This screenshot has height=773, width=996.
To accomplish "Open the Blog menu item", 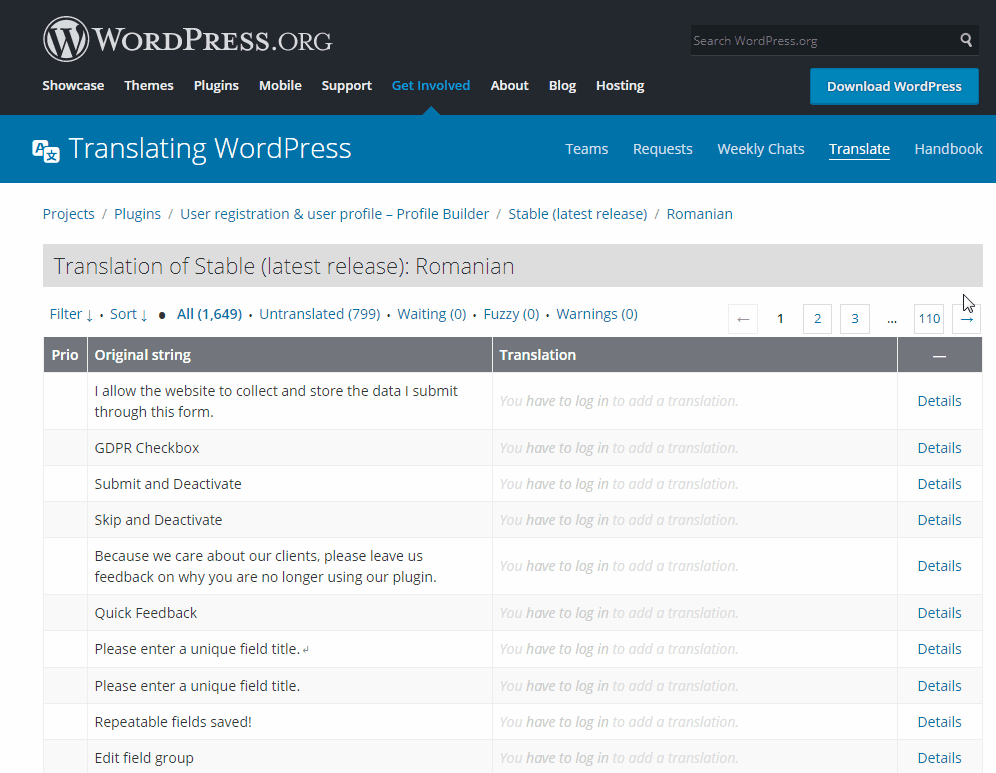I will pos(562,85).
